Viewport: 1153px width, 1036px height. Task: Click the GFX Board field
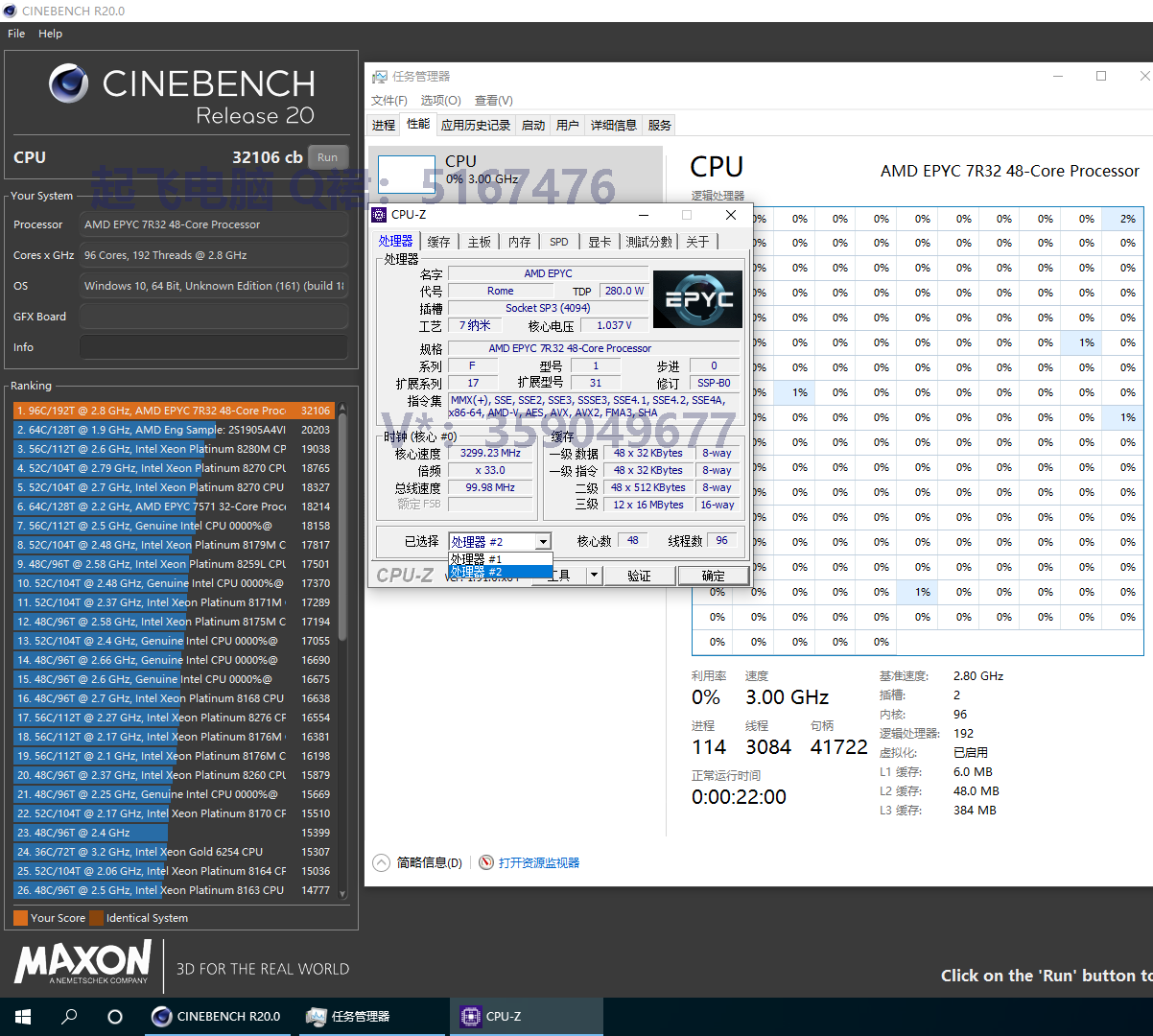(214, 317)
